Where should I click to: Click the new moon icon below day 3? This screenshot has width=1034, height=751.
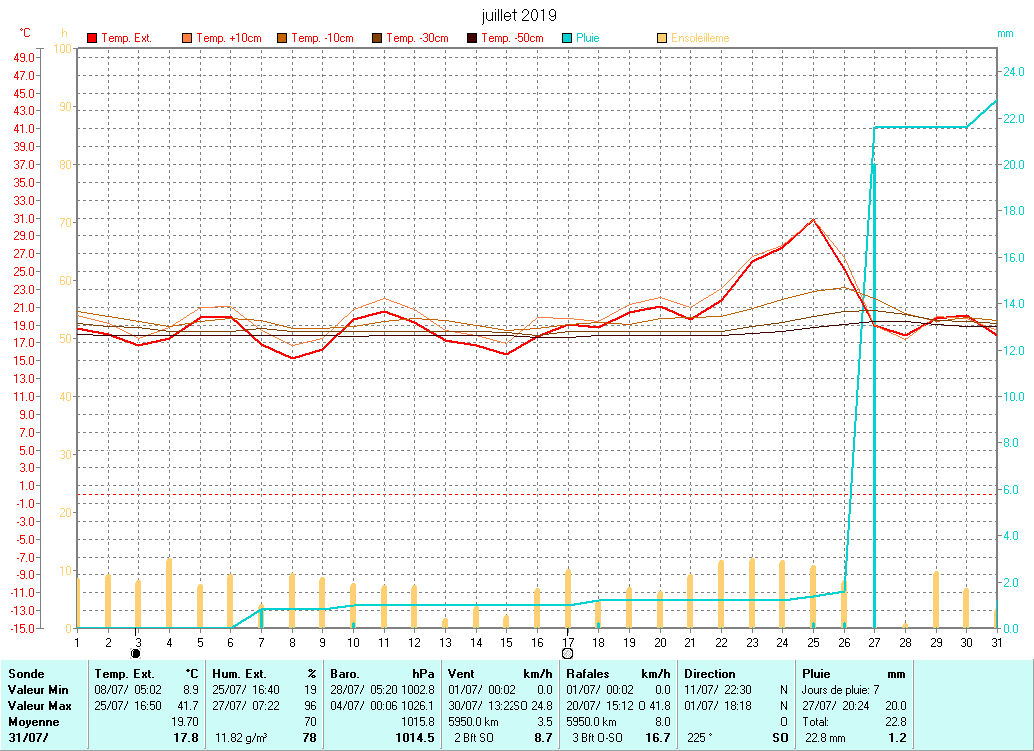(136, 653)
